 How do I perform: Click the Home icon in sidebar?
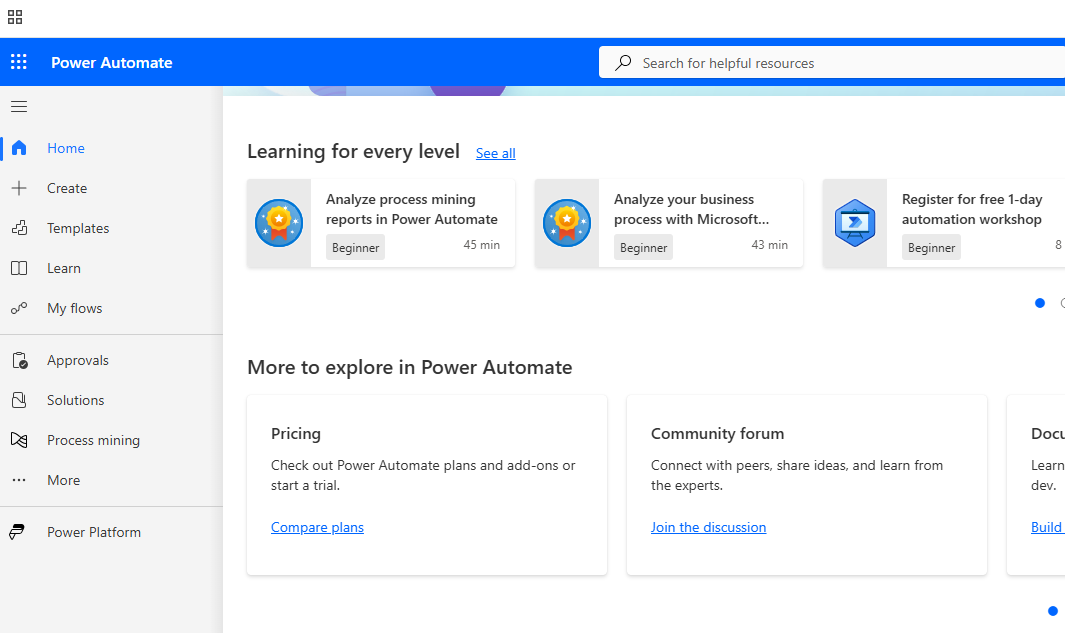[x=19, y=148]
